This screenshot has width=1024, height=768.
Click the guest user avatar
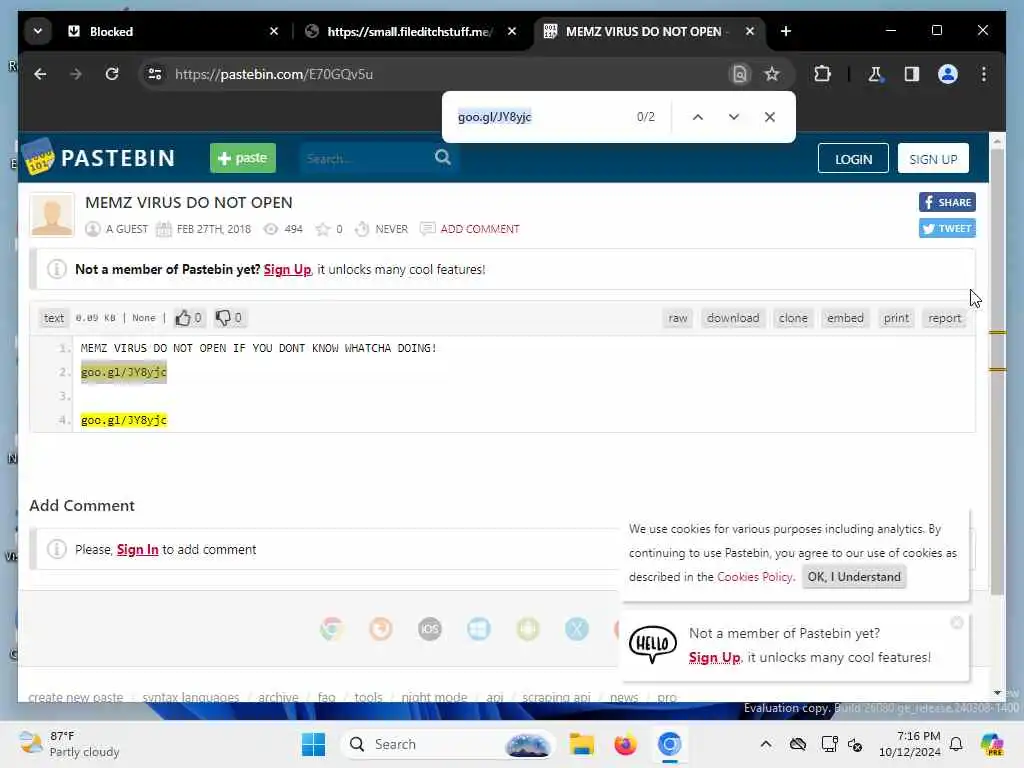[52, 215]
